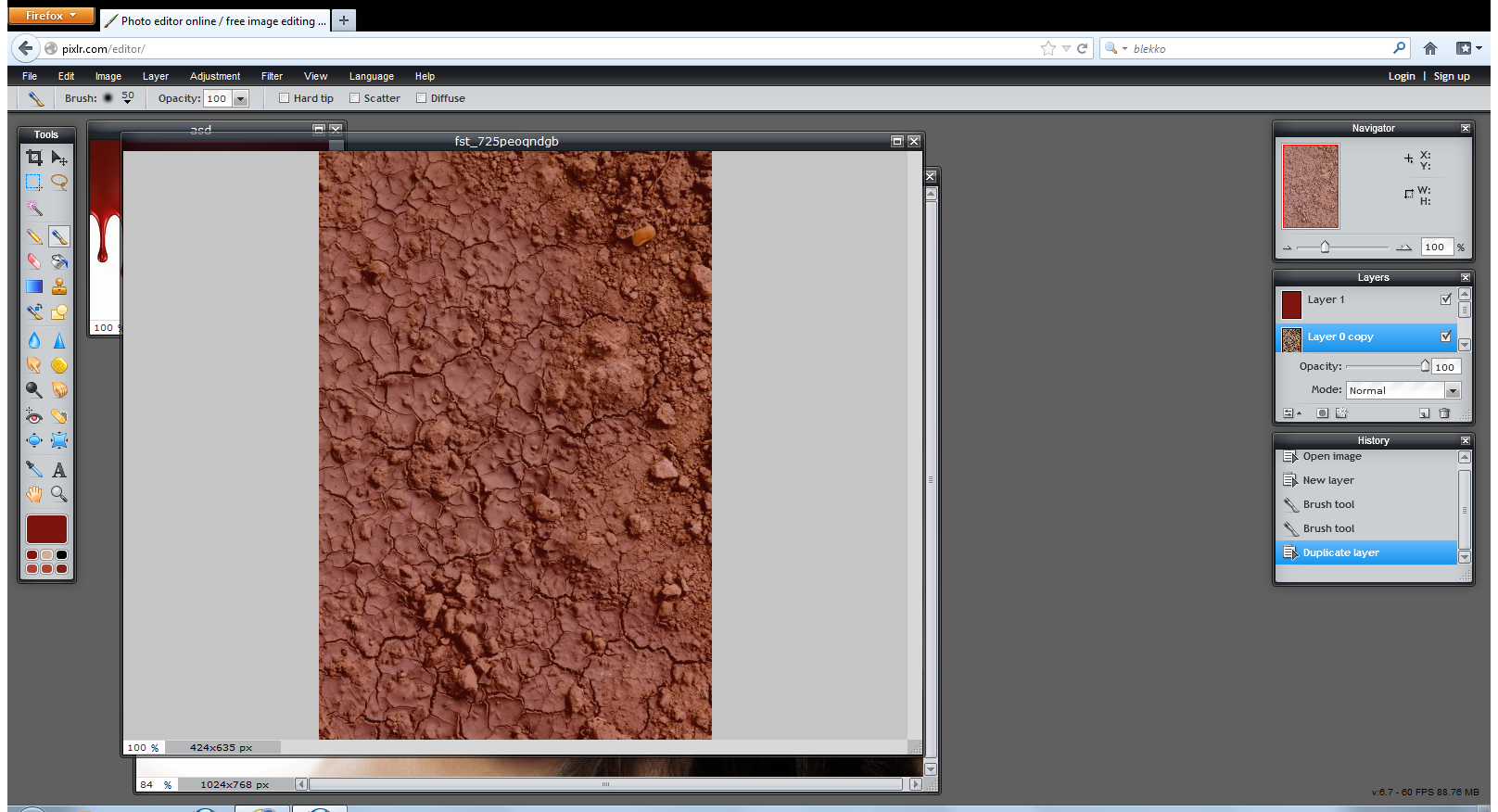Hide Layer 0 copy via its checkbox
The height and width of the screenshot is (812, 1498).
pyautogui.click(x=1446, y=336)
